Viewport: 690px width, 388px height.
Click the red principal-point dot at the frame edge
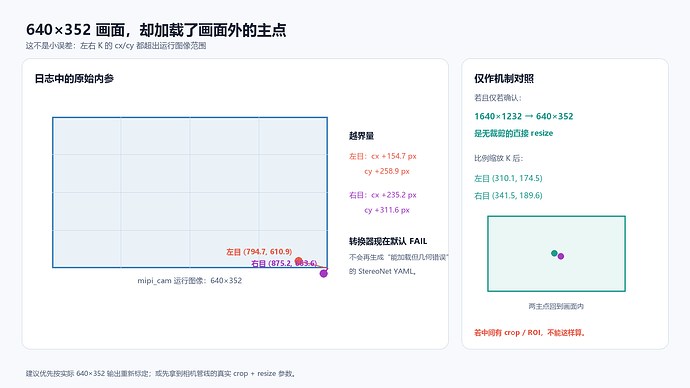click(x=299, y=261)
